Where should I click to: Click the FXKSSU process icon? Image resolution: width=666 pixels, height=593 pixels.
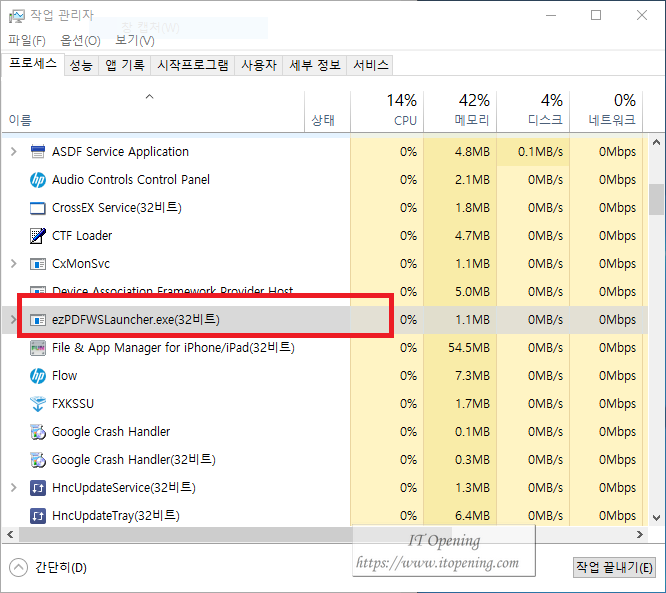(x=38, y=404)
